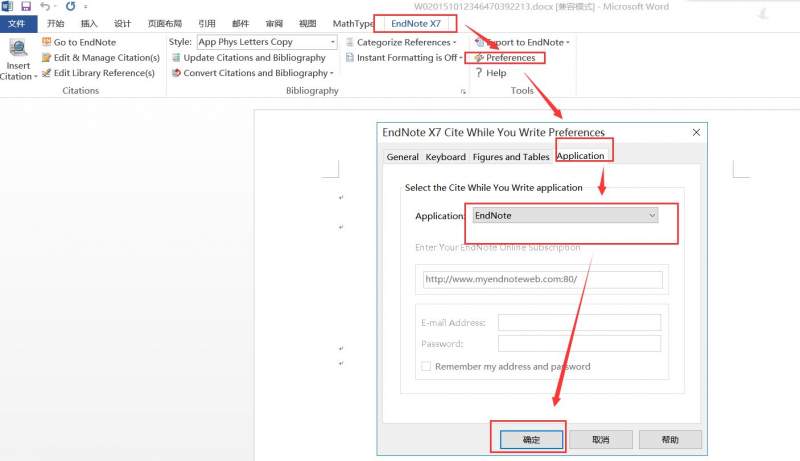Select the Keyboard tab in preferences dialog
Image resolution: width=800 pixels, height=461 pixels.
pos(445,157)
